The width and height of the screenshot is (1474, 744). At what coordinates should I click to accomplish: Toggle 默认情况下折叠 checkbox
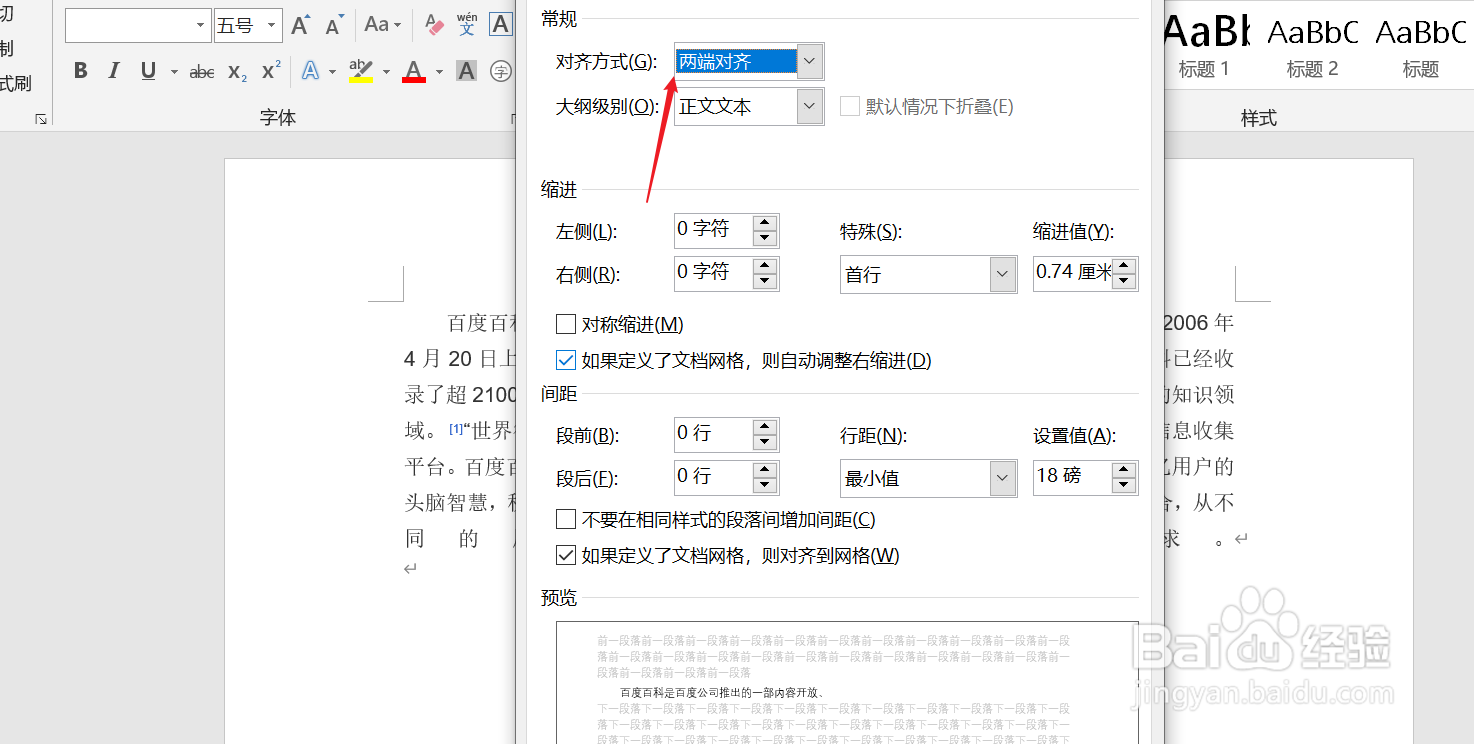coord(850,106)
